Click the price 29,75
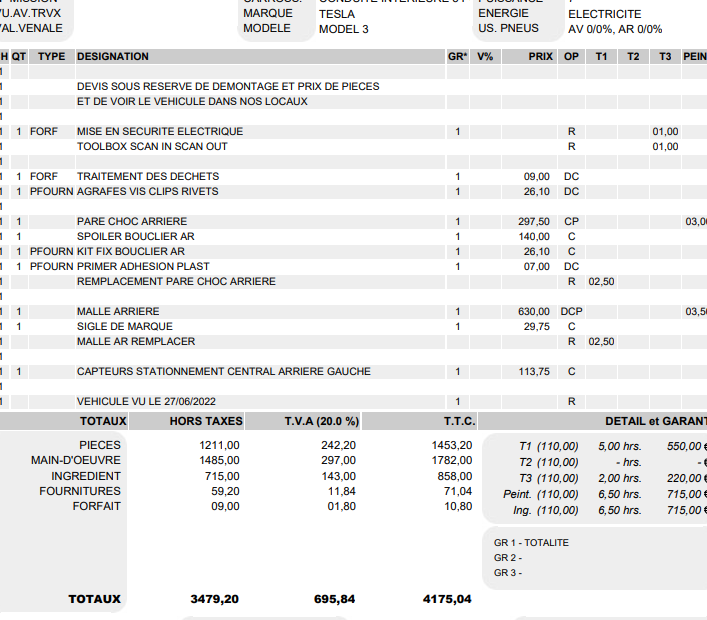 [x=537, y=326]
